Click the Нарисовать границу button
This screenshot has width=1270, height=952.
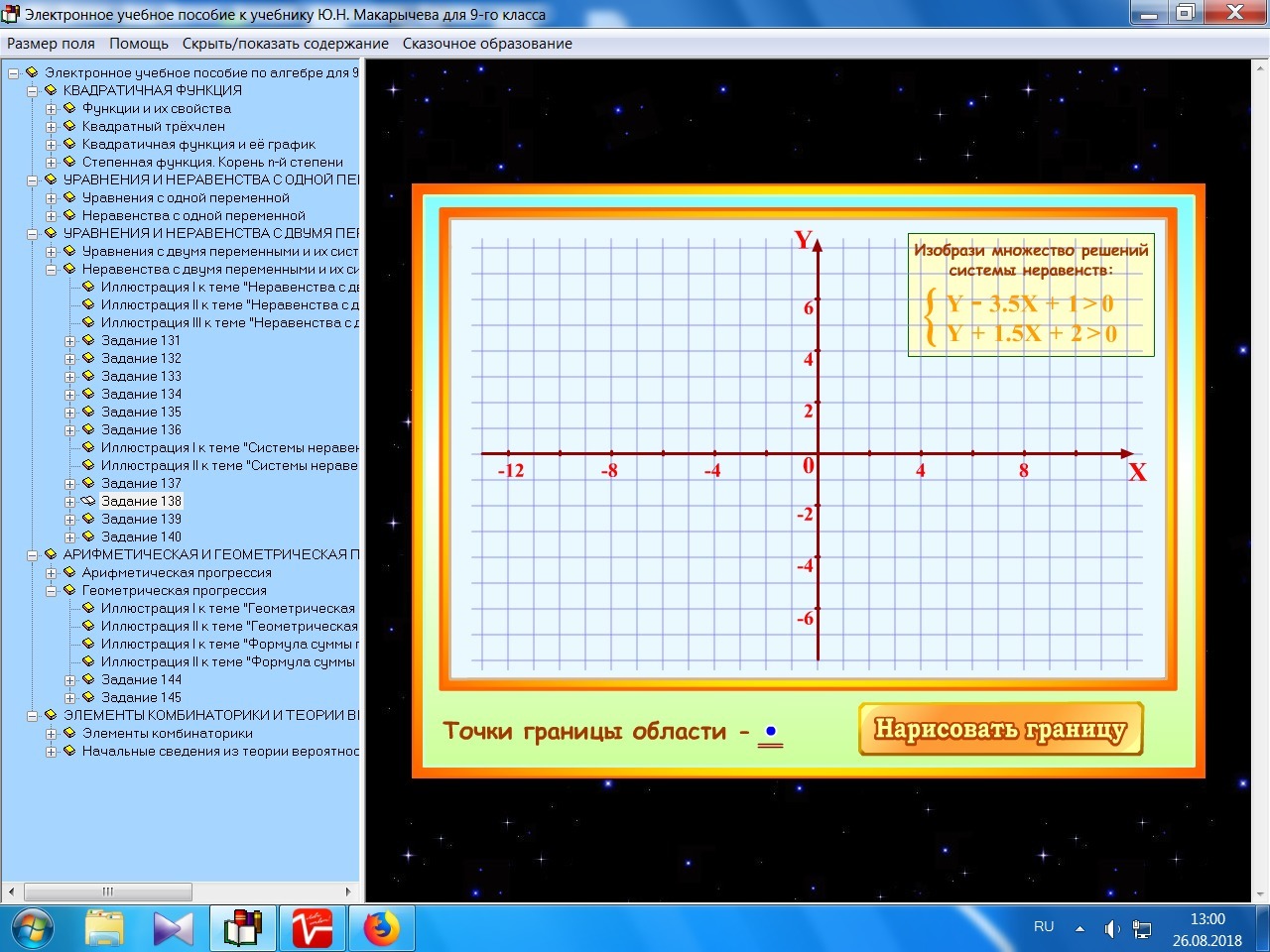click(x=1000, y=730)
